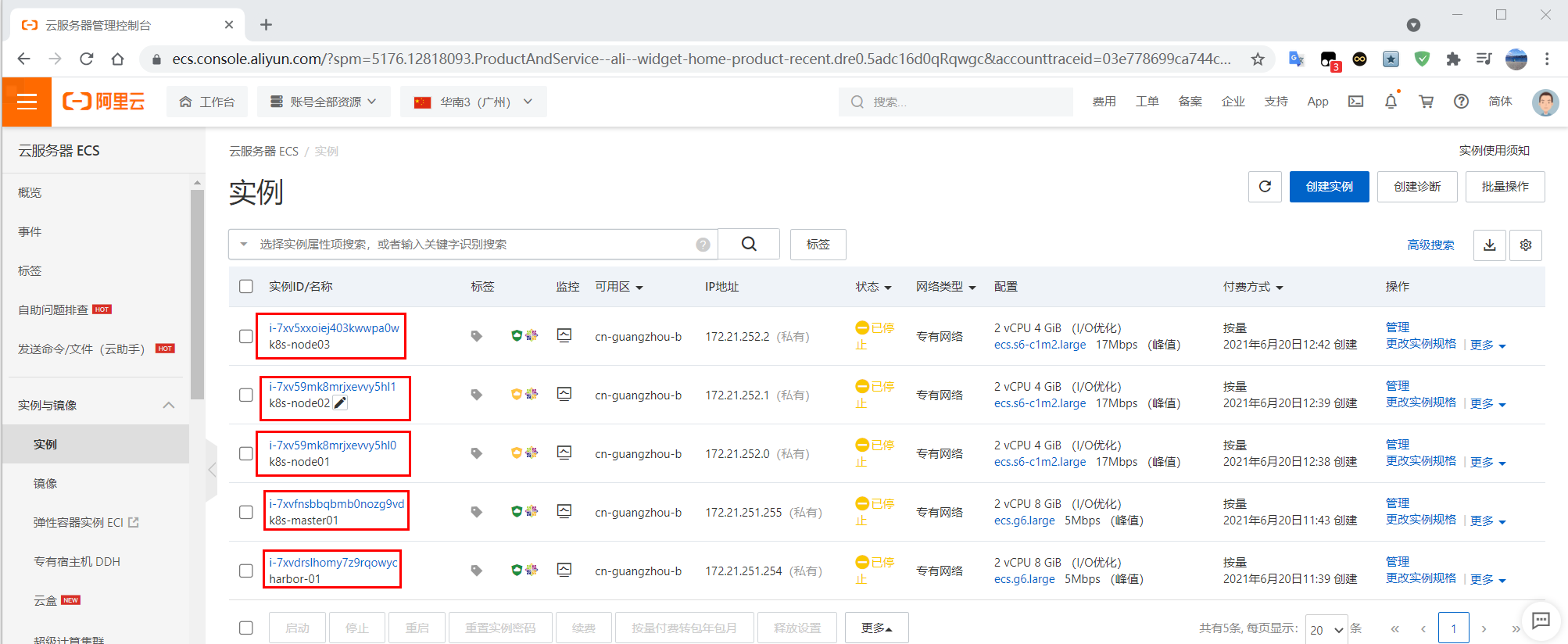Open the account resources dropdown
1568x644 pixels.
click(324, 102)
